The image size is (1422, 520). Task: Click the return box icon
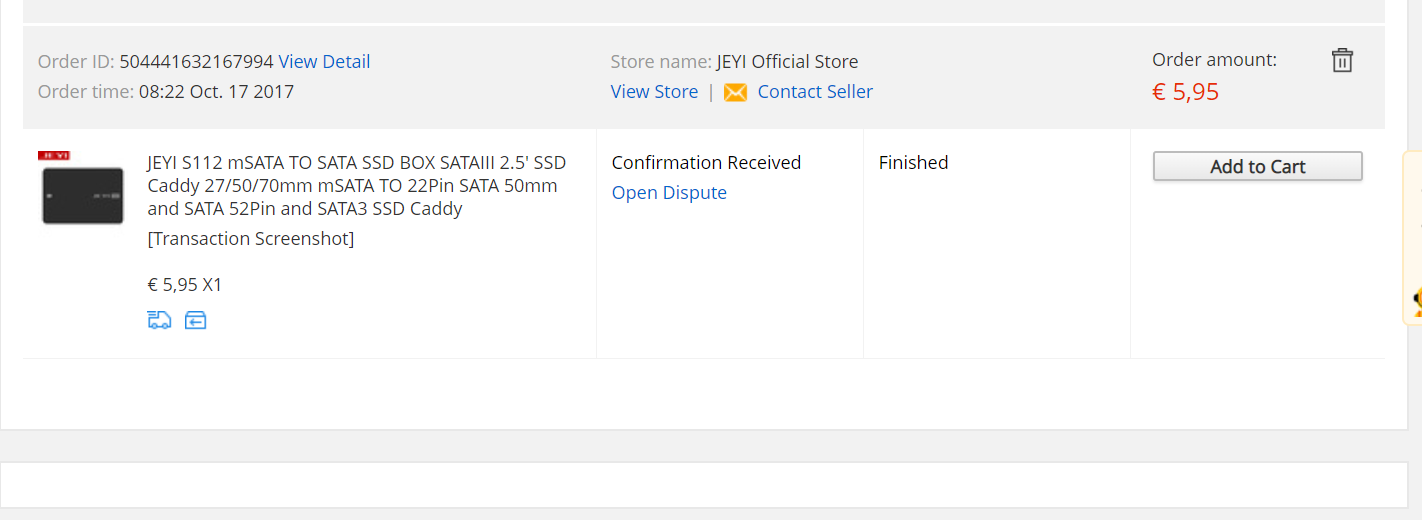195,320
